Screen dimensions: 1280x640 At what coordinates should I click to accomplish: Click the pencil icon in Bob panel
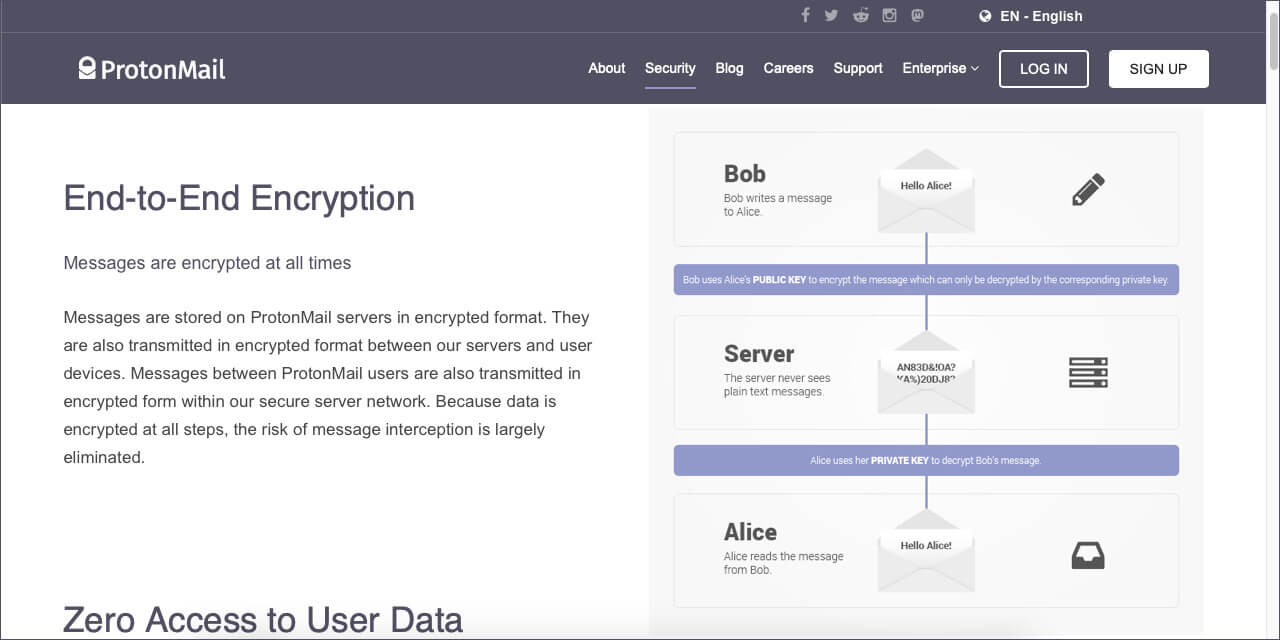pos(1088,190)
